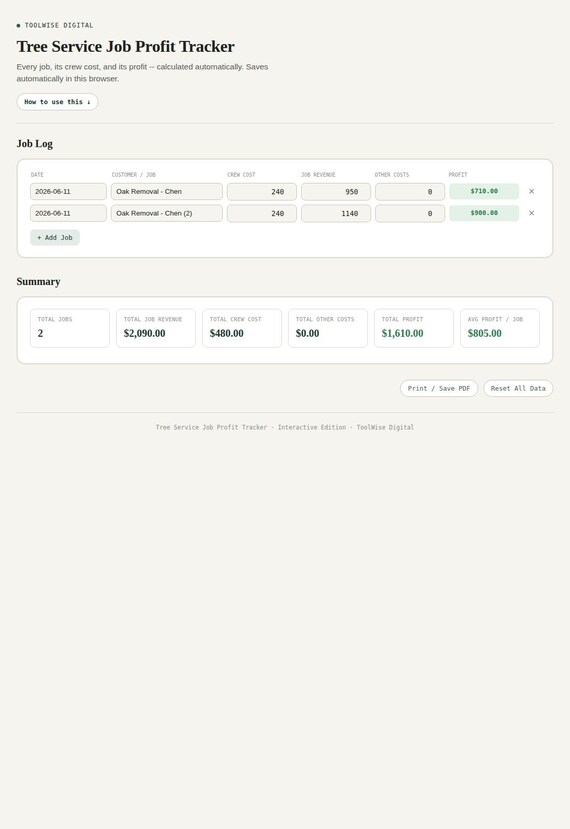Edit other costs in the 1140 revenue row
The height and width of the screenshot is (829, 570).
410,214
